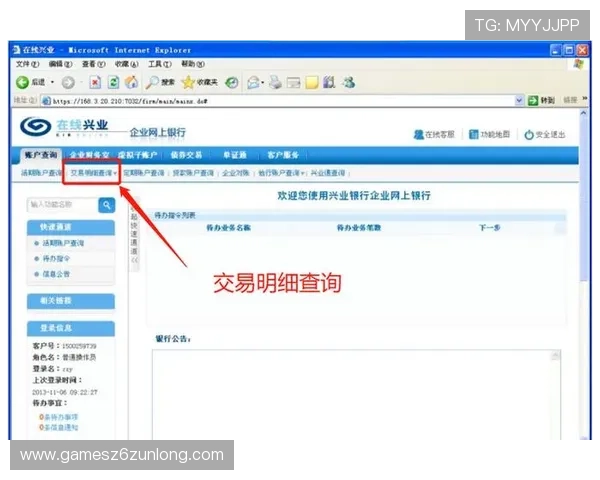The image size is (600, 480).
Task: Select the 企业财务室 tab
Action: coord(89,155)
